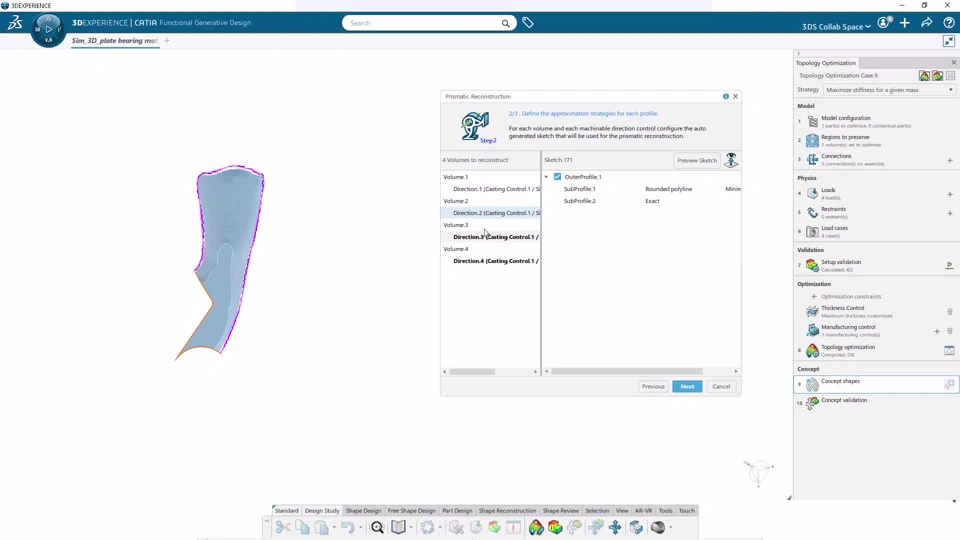Open the Paste dropdown arrow
This screenshot has width=960, height=540.
[334, 527]
